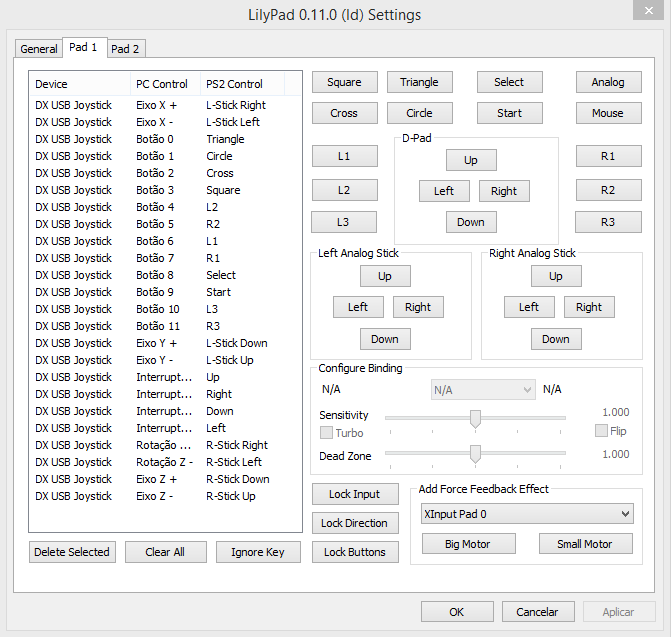Open the Pad 2 tab

click(x=125, y=49)
